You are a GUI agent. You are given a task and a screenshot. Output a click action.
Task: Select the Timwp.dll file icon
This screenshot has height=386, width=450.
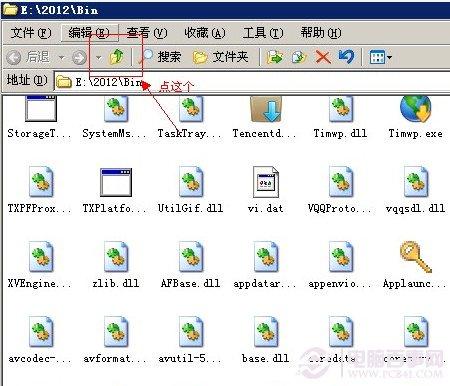[341, 108]
